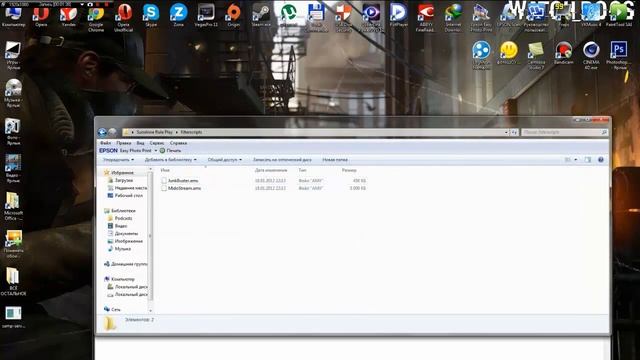Open the Camtasia Studio 7 icon
The width and height of the screenshot is (640, 360).
(x=536, y=56)
